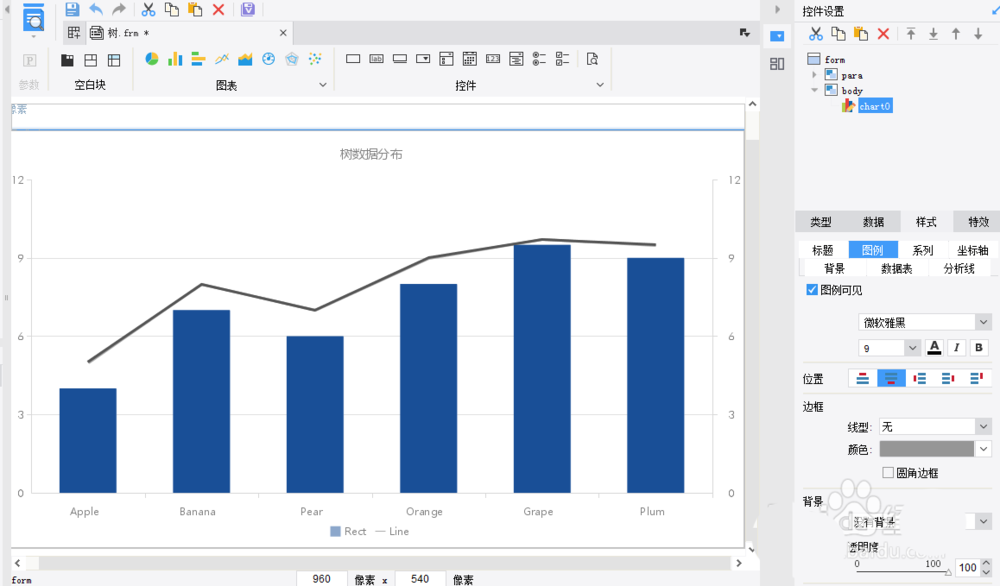The width and height of the screenshot is (1000, 586).
Task: Click the width field showing 960
Action: [x=321, y=579]
